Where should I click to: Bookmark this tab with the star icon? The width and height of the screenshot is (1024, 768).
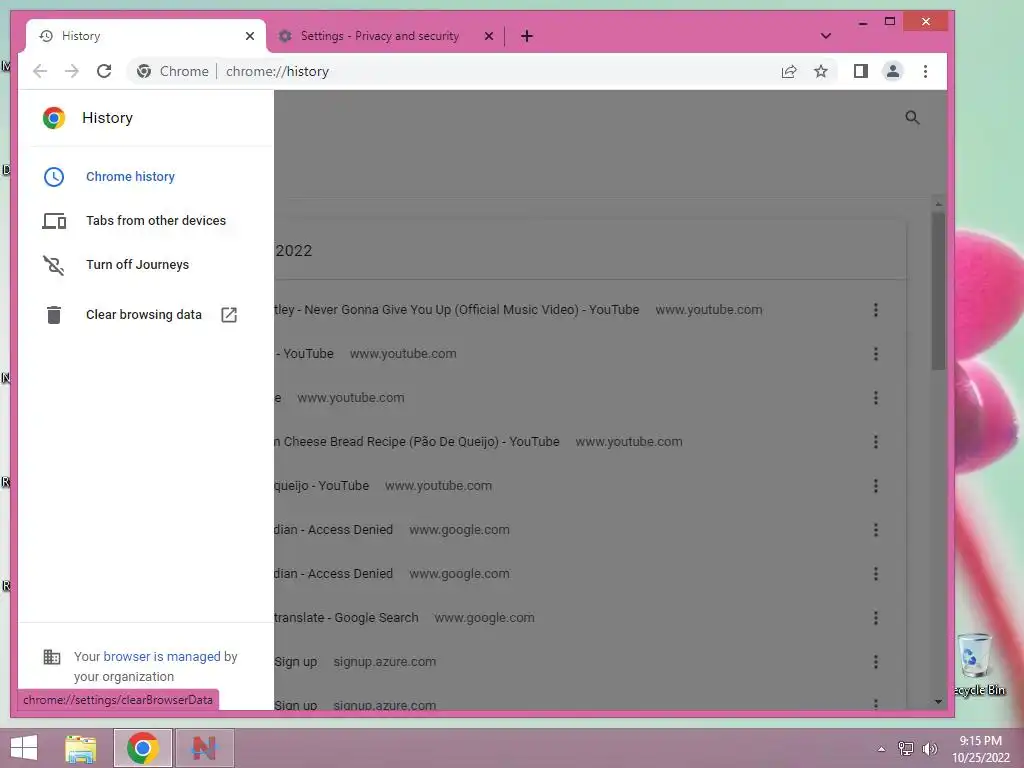[x=821, y=71]
